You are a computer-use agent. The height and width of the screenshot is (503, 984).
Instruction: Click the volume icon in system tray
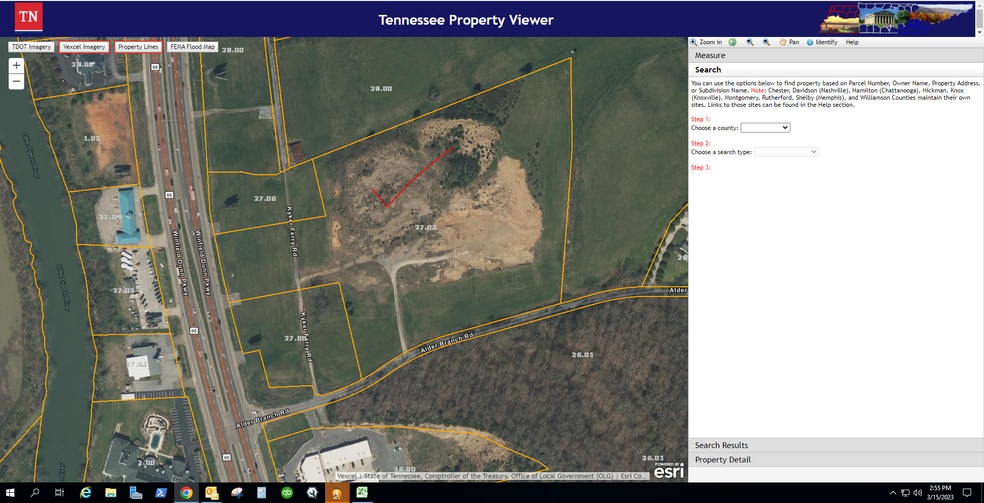[917, 492]
